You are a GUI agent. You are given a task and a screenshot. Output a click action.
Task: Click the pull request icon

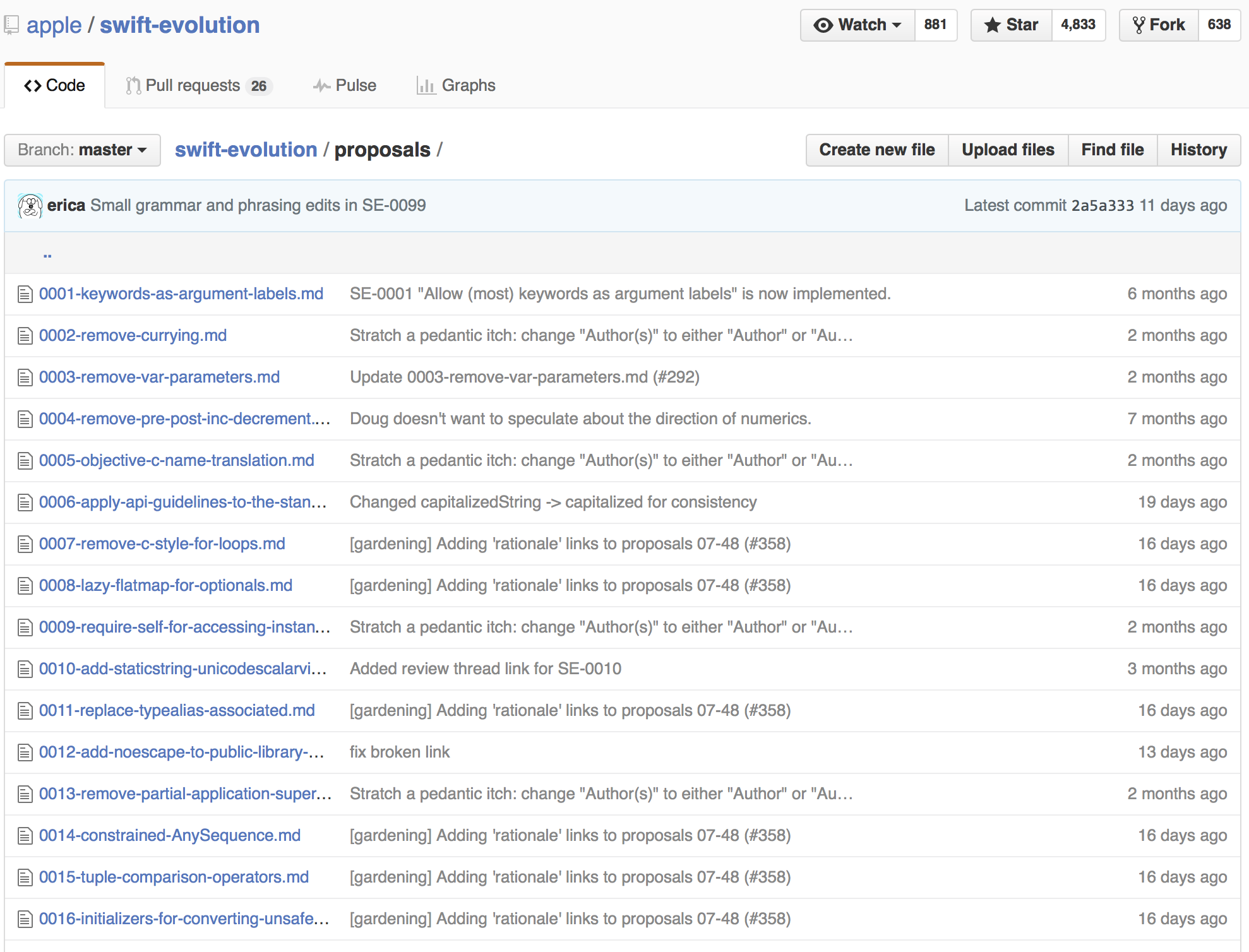[133, 86]
